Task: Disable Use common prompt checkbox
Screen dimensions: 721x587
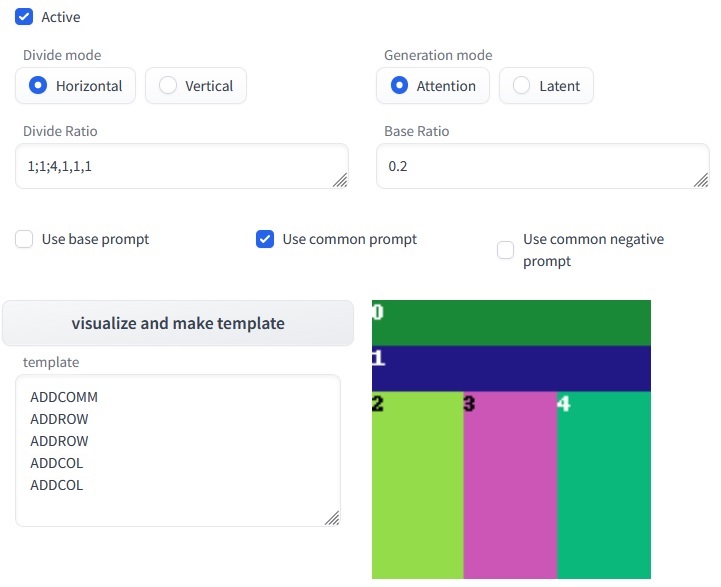Action: pyautogui.click(x=265, y=239)
